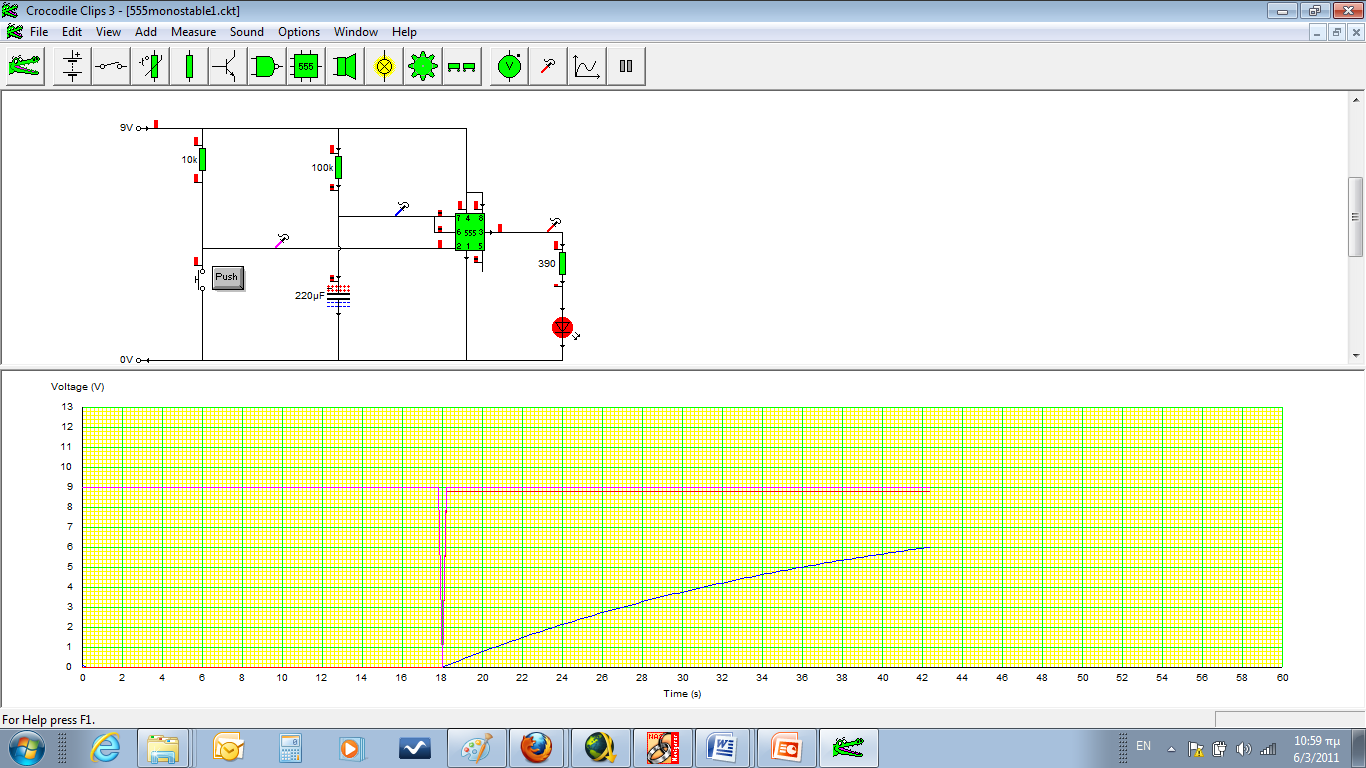Open the View menu
Image resolution: width=1366 pixels, height=768 pixels.
pos(108,32)
